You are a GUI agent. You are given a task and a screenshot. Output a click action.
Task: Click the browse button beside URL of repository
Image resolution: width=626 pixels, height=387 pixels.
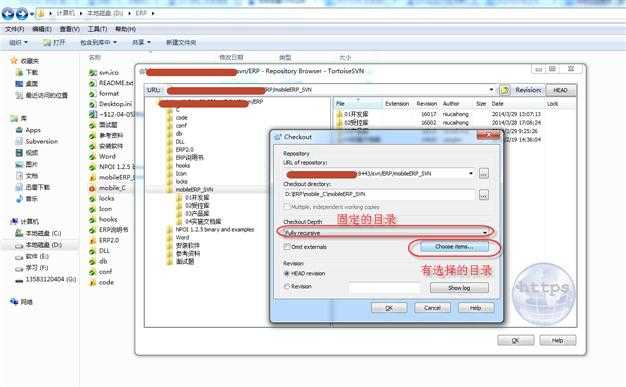(x=483, y=173)
